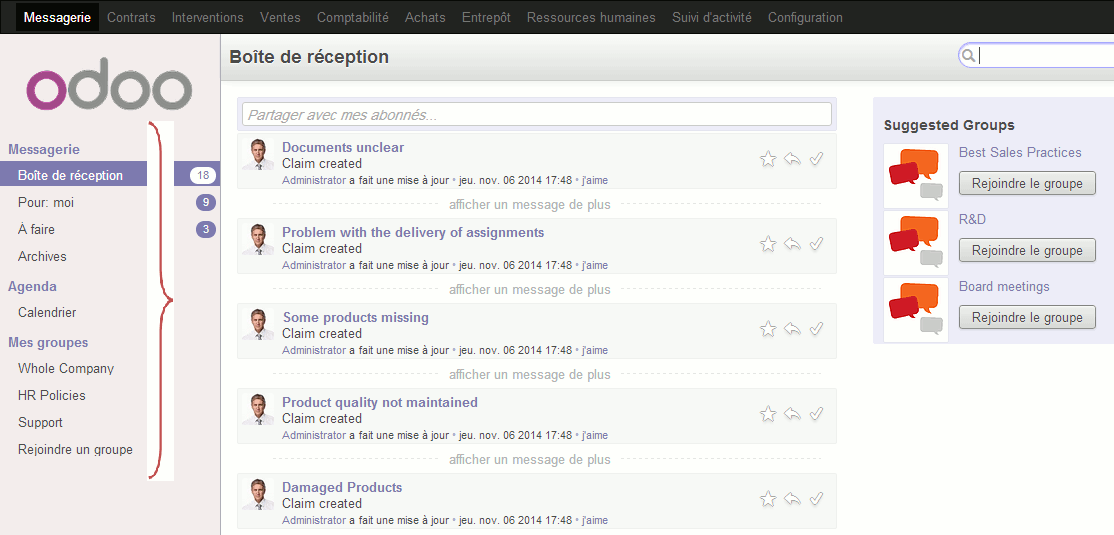1114x535 pixels.
Task: Reply to the Documents unclear message
Action: tap(792, 158)
